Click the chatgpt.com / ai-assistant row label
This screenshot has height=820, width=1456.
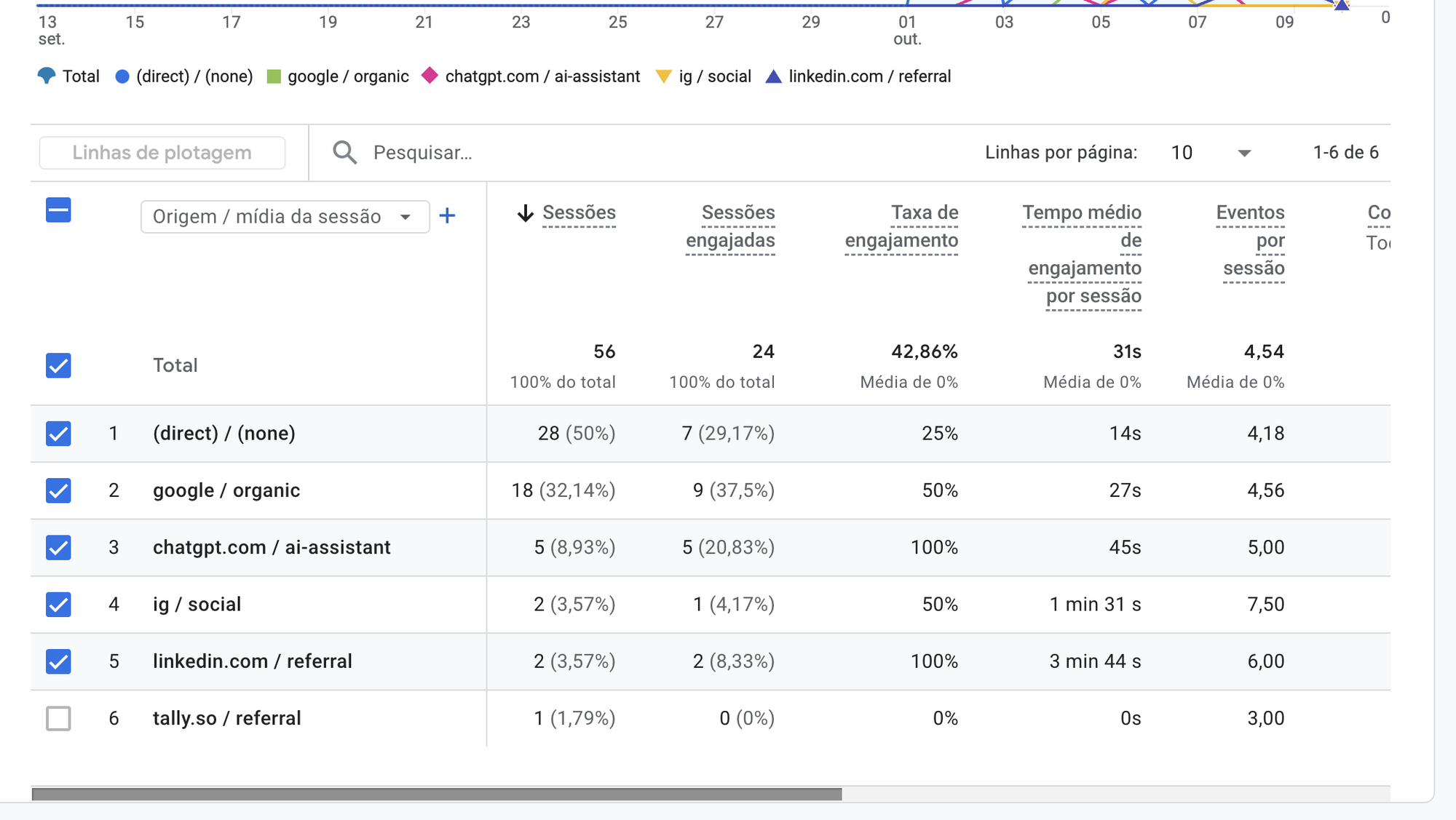pos(272,547)
